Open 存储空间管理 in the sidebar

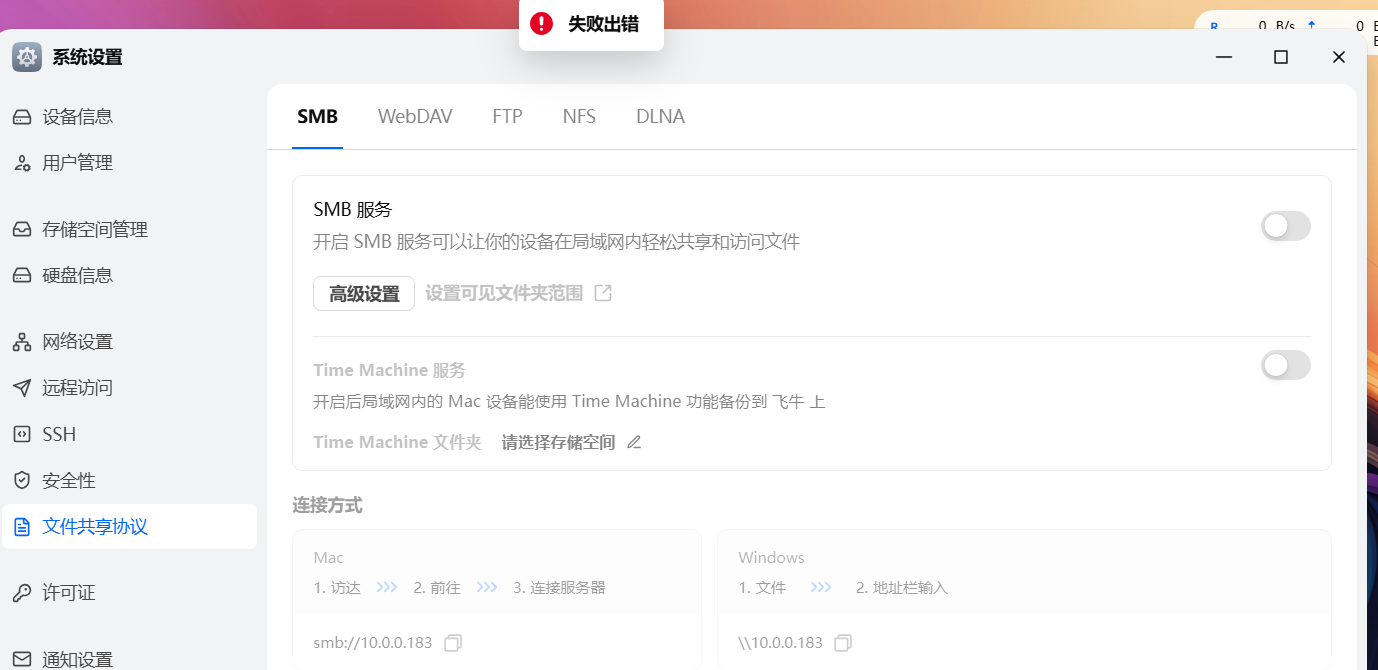coord(129,230)
